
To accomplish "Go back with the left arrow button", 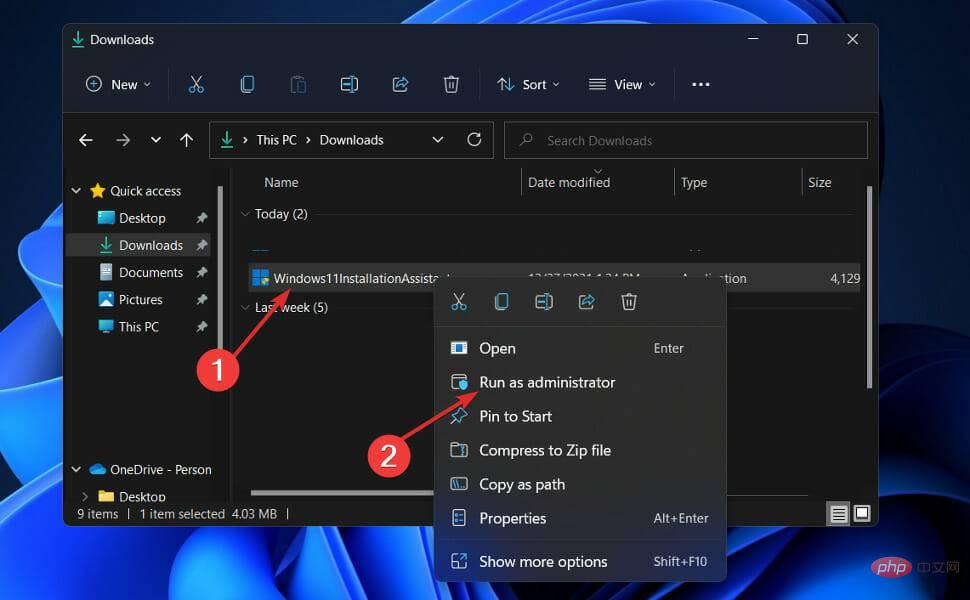I will [x=86, y=140].
